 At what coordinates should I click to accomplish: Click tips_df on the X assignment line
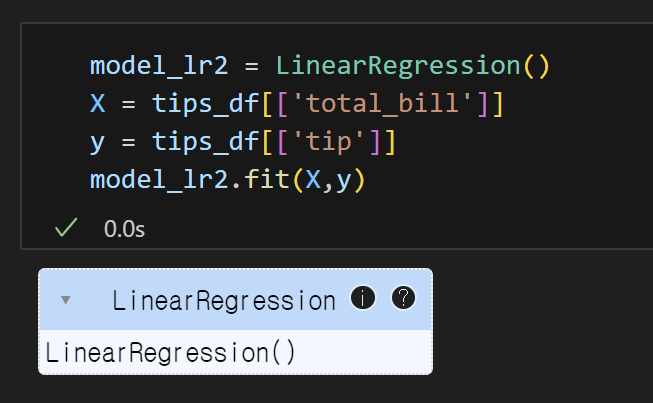[206, 103]
